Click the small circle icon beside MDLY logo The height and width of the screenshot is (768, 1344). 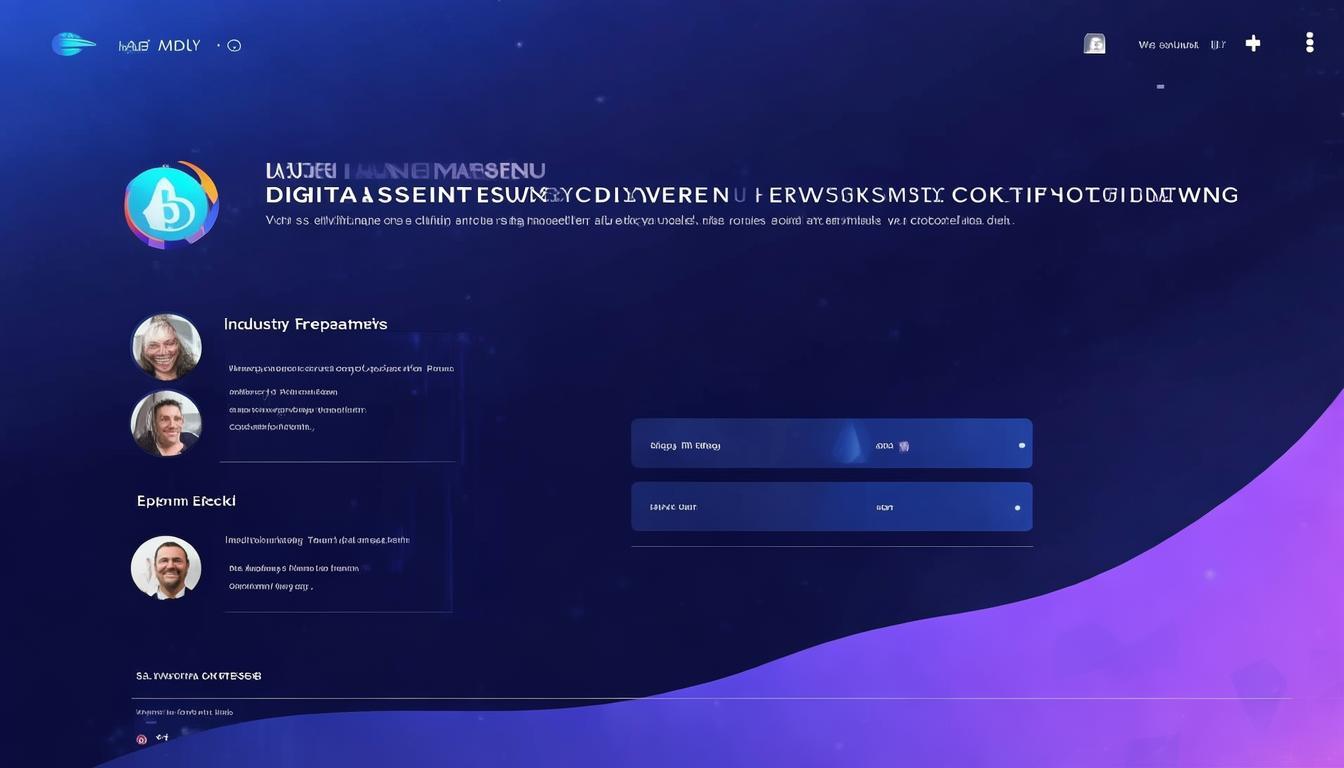click(x=234, y=45)
